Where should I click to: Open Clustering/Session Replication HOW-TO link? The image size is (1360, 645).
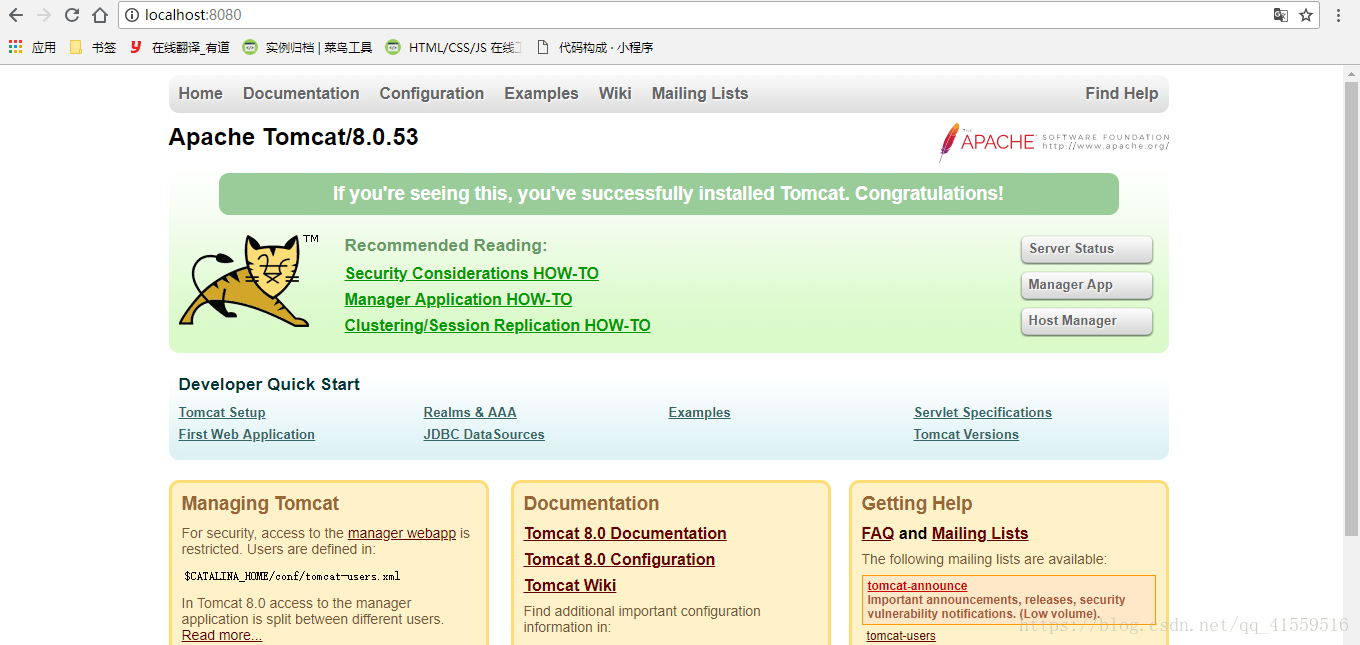click(x=498, y=326)
